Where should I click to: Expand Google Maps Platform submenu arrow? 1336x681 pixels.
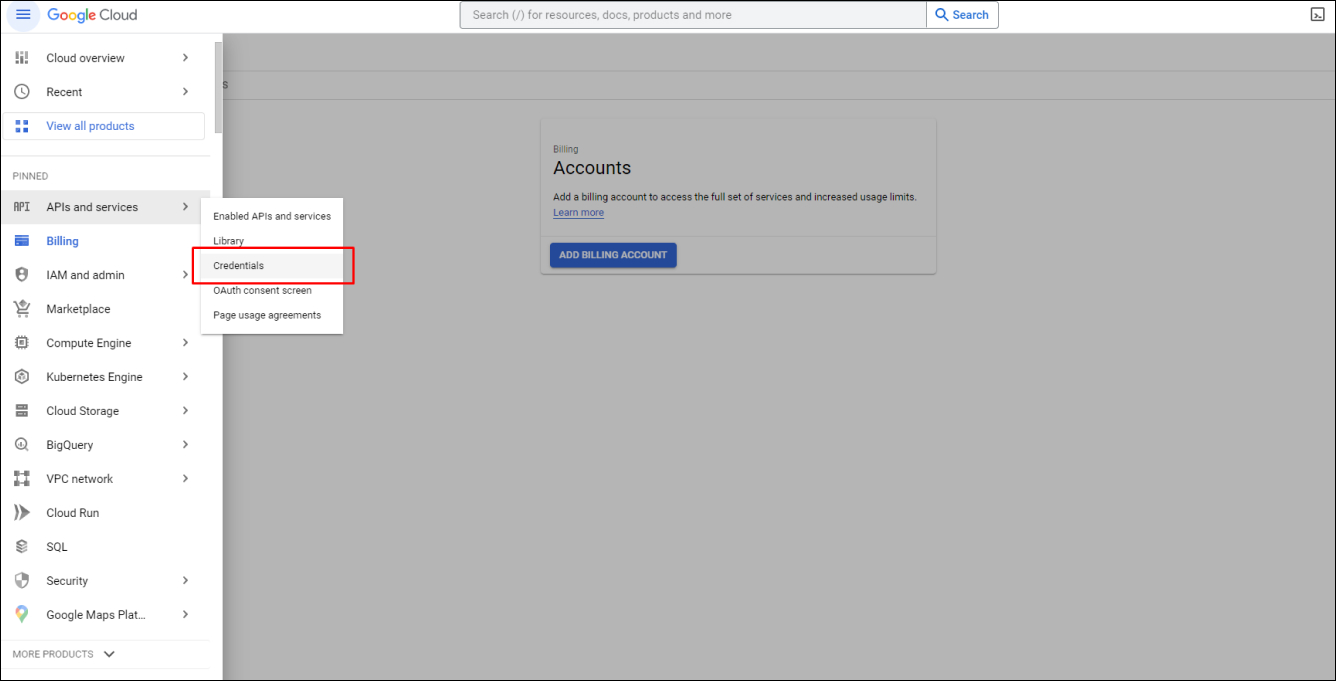[185, 615]
